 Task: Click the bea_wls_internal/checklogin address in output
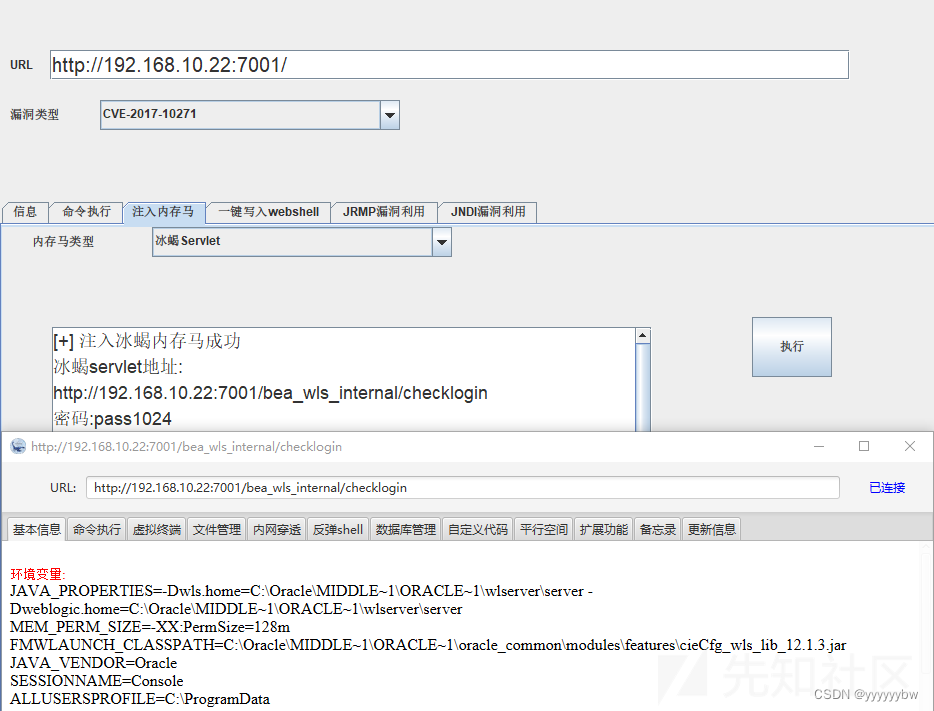[x=270, y=393]
